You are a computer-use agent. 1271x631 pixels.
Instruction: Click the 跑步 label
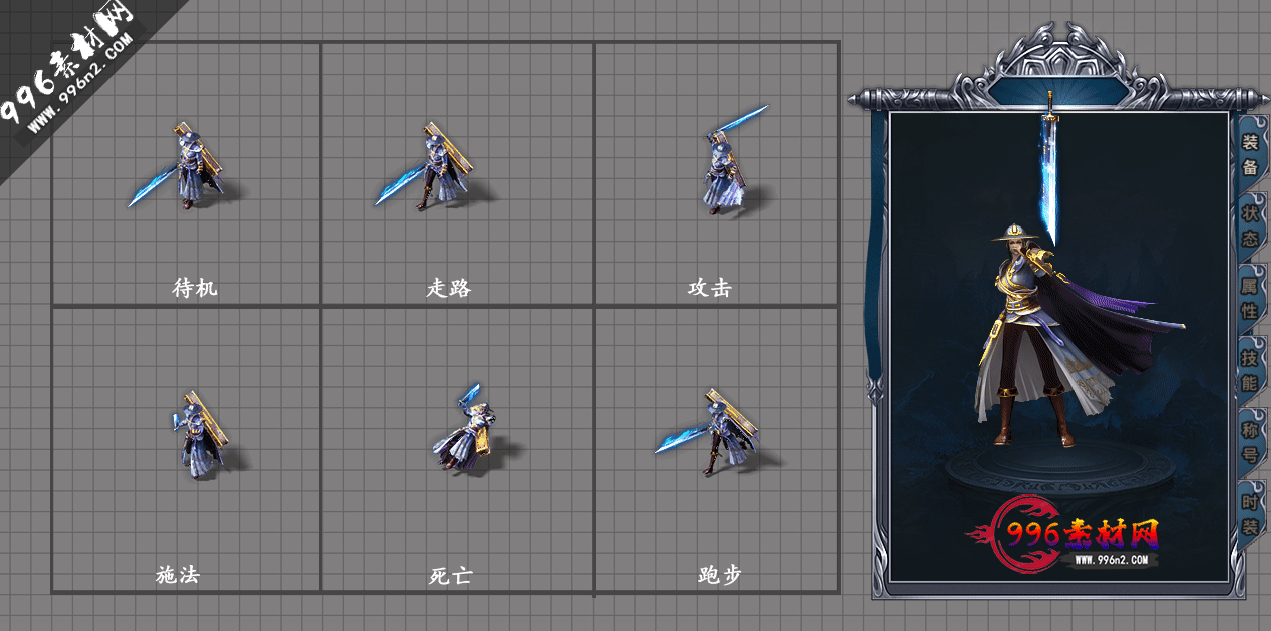coord(719,575)
